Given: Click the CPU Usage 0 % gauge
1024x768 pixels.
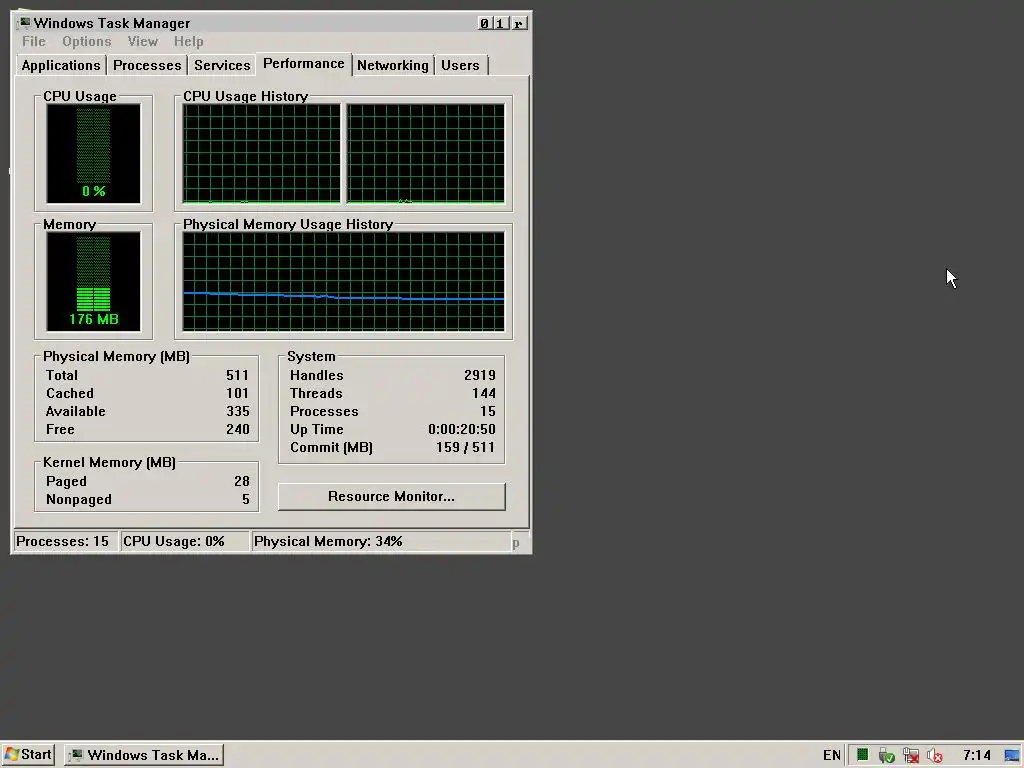Looking at the screenshot, I should [93, 153].
